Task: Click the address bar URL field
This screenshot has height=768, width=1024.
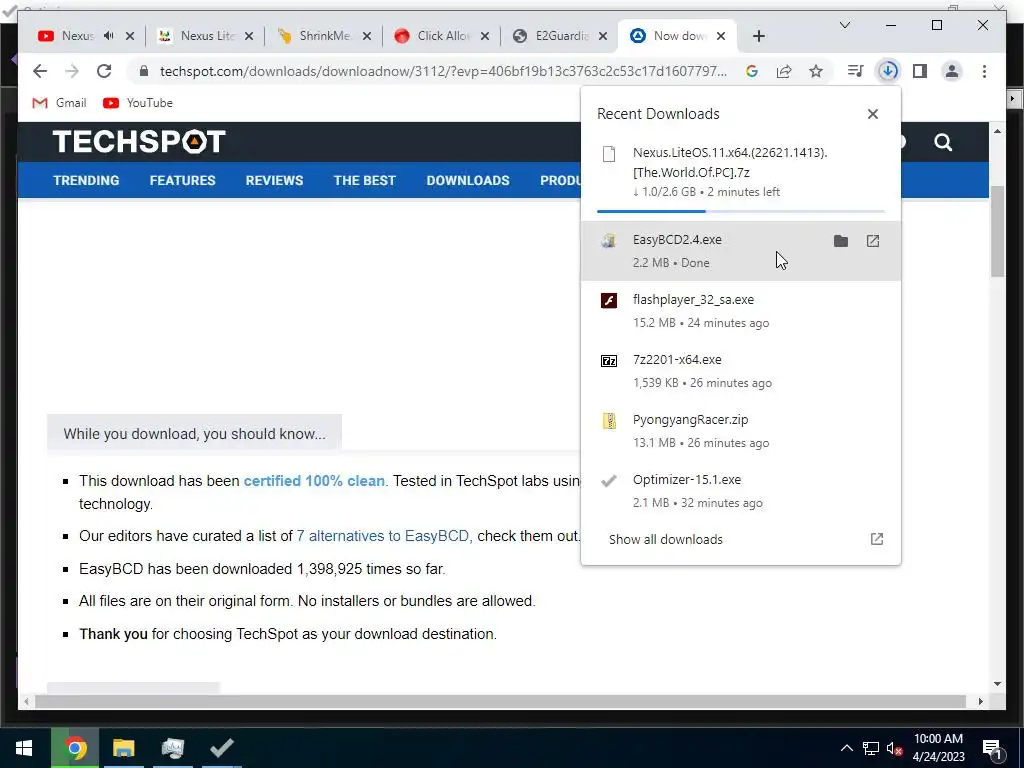Action: click(443, 71)
